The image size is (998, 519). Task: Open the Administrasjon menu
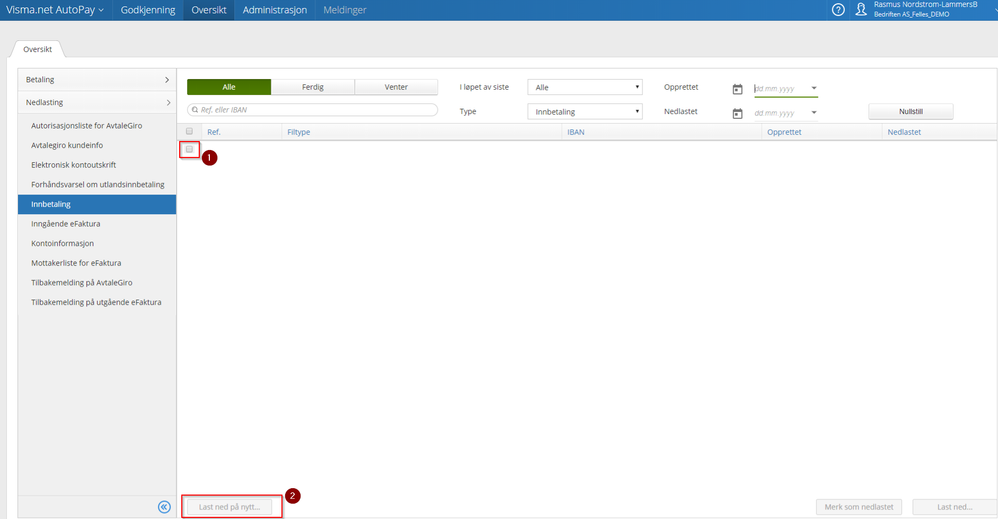(274, 10)
